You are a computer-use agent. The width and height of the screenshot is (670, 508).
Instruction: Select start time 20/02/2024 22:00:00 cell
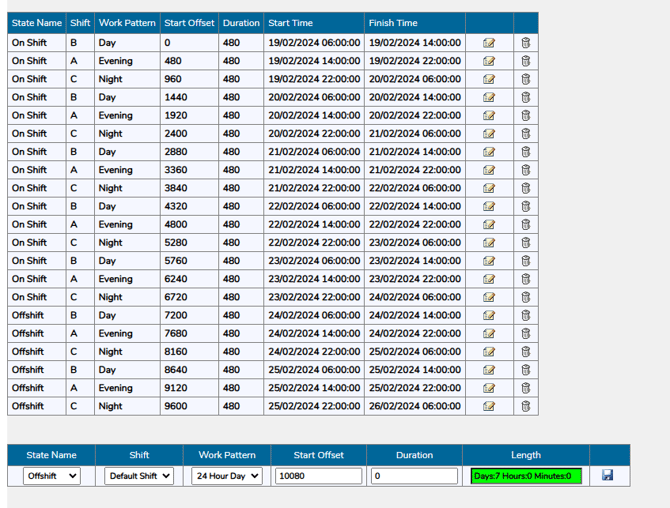tap(314, 134)
